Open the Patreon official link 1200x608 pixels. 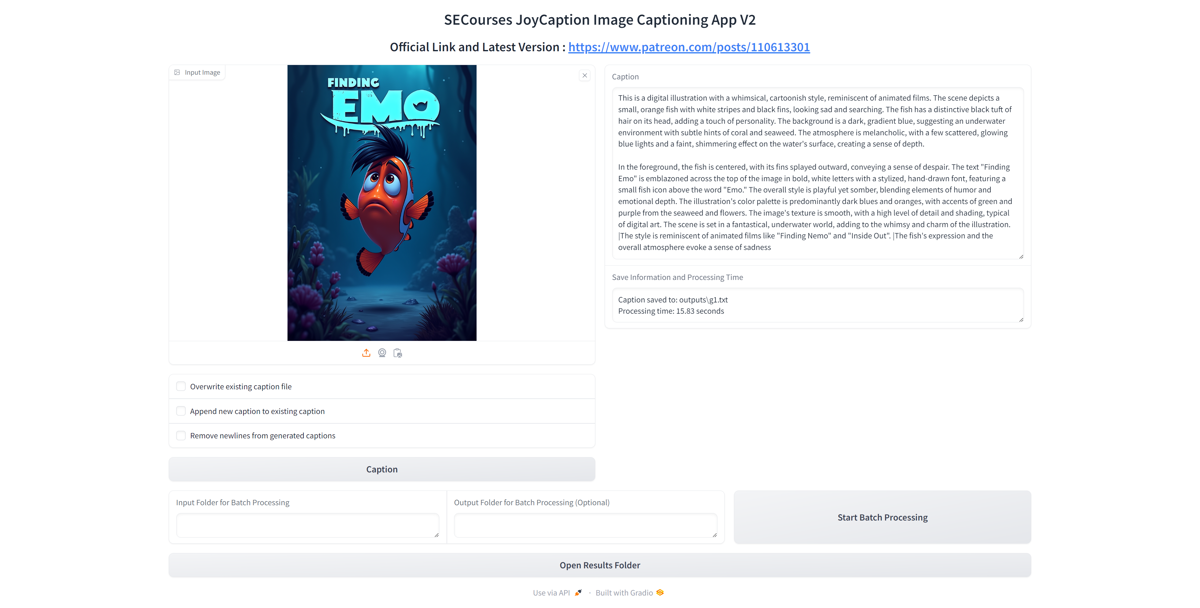tap(689, 47)
